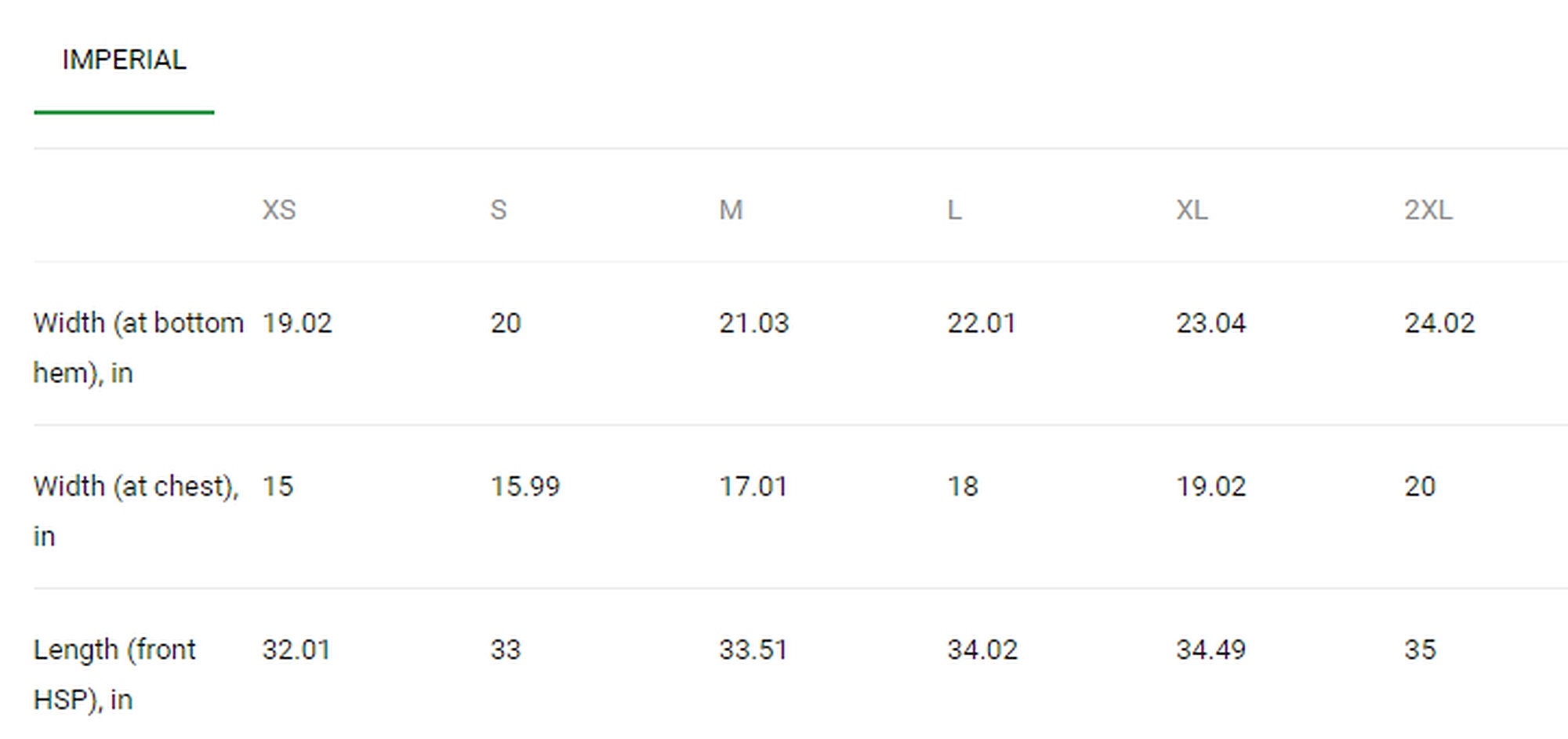Click the 35 length for 2XL
The height and width of the screenshot is (739, 1568).
[1420, 650]
